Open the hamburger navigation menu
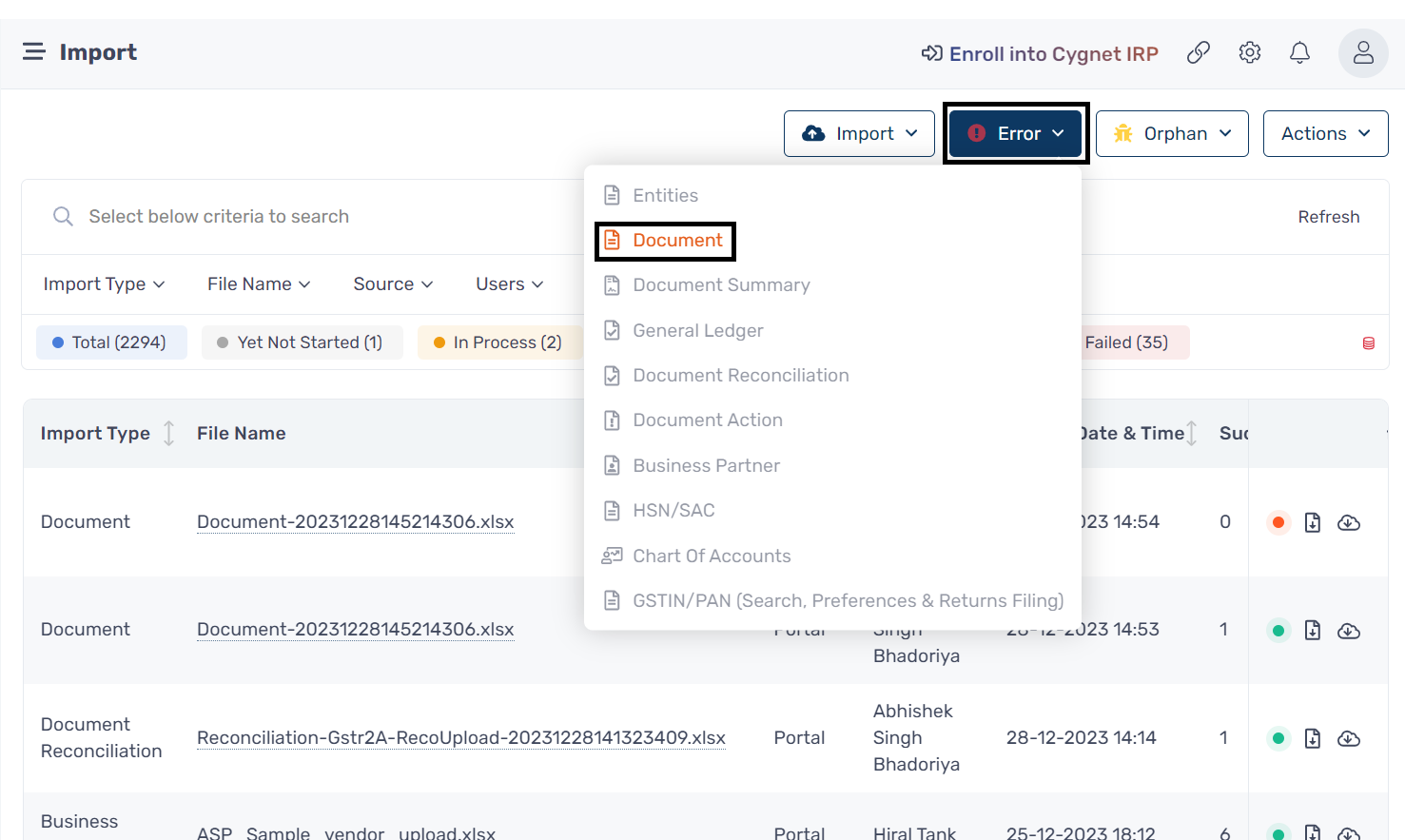Viewport: 1405px width, 840px height. point(34,51)
